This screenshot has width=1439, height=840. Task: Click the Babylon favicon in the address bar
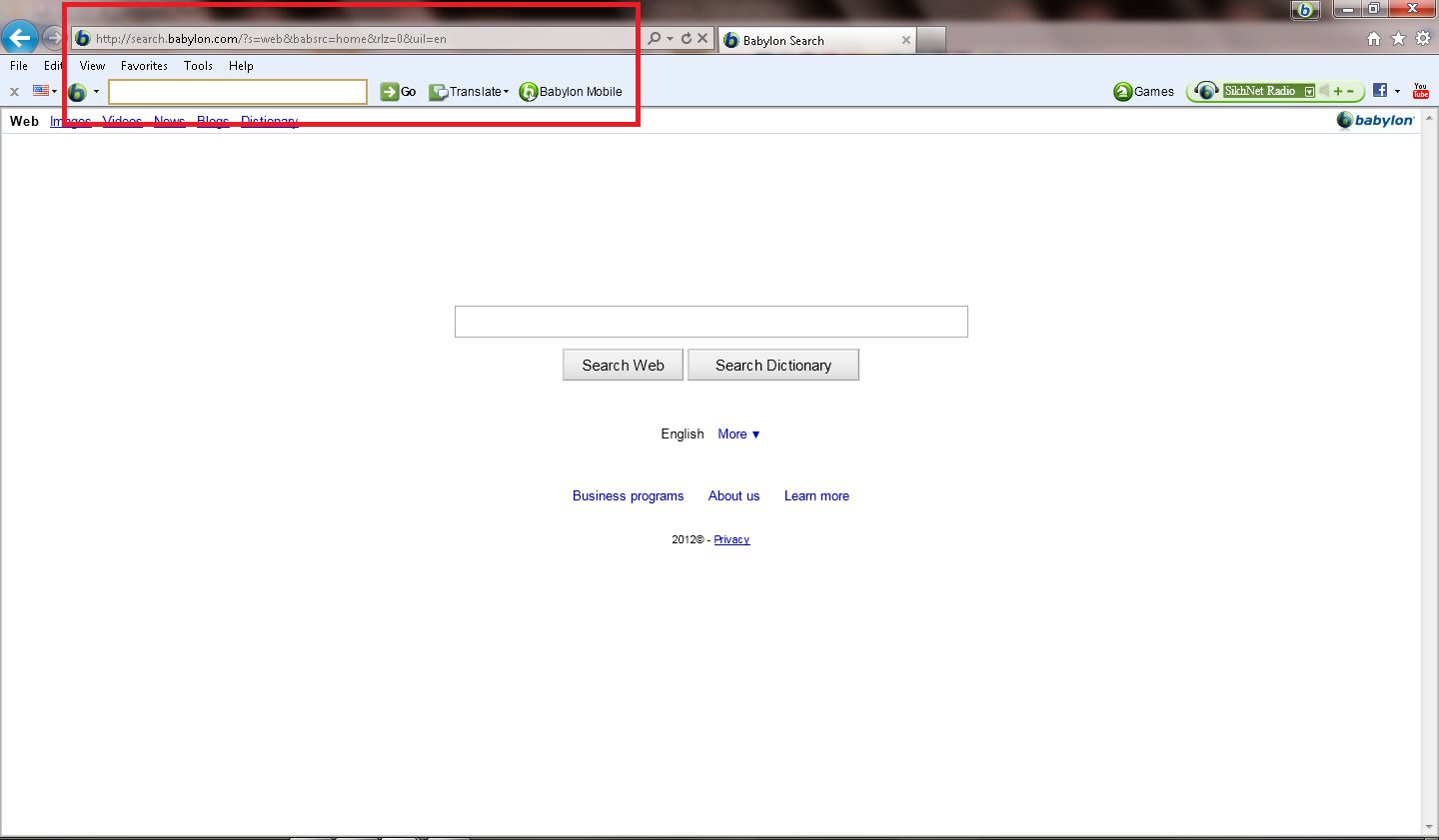coord(83,39)
